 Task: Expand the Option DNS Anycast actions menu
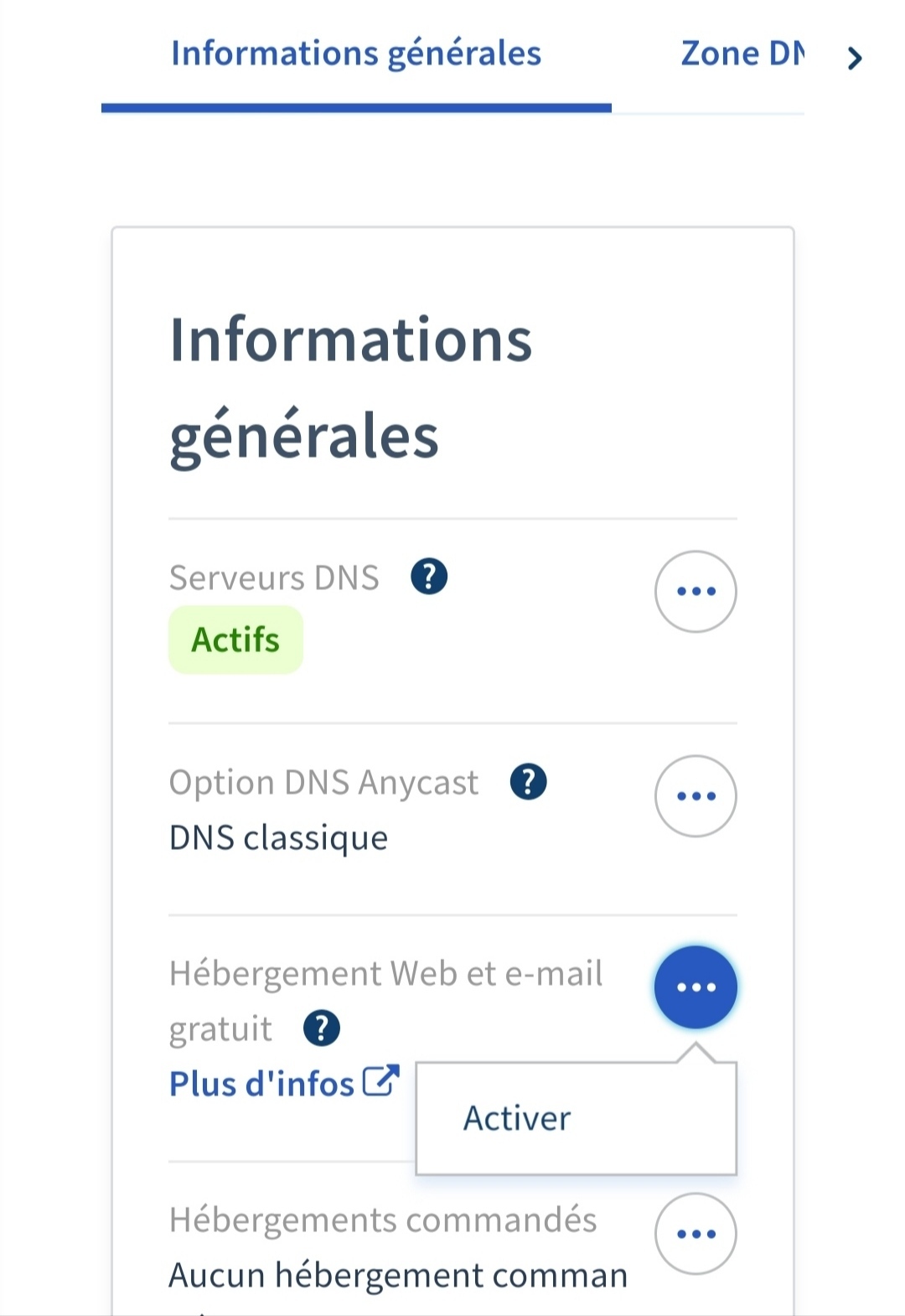click(x=696, y=795)
